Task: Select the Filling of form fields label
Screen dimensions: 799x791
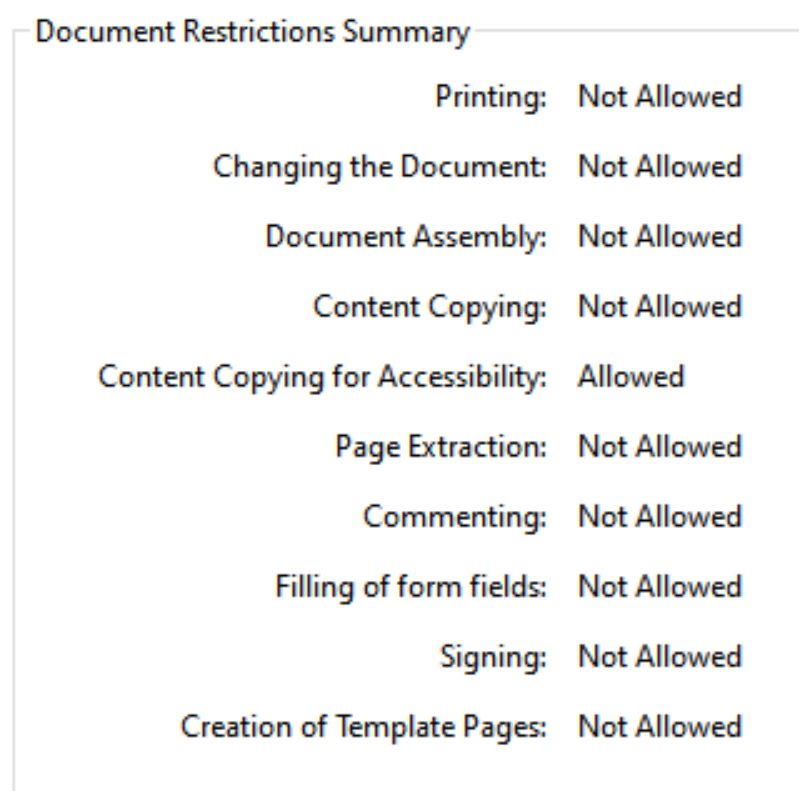Action: coord(411,587)
